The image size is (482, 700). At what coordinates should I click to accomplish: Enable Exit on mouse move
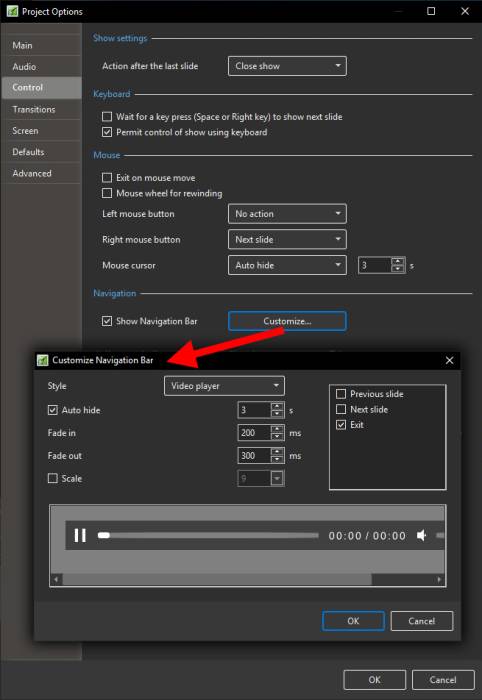tap(107, 178)
